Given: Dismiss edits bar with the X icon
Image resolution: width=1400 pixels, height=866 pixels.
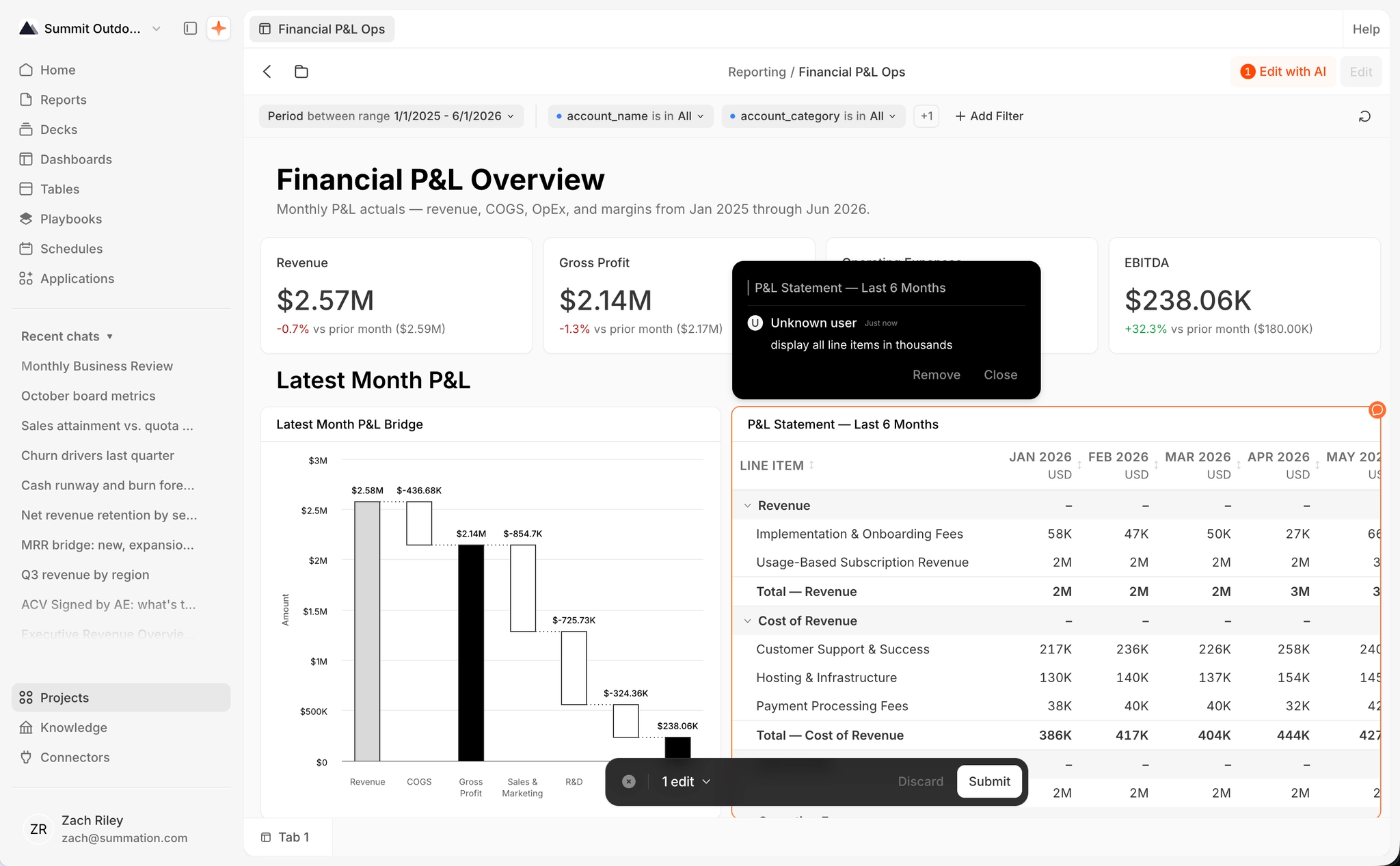Looking at the screenshot, I should (x=629, y=781).
